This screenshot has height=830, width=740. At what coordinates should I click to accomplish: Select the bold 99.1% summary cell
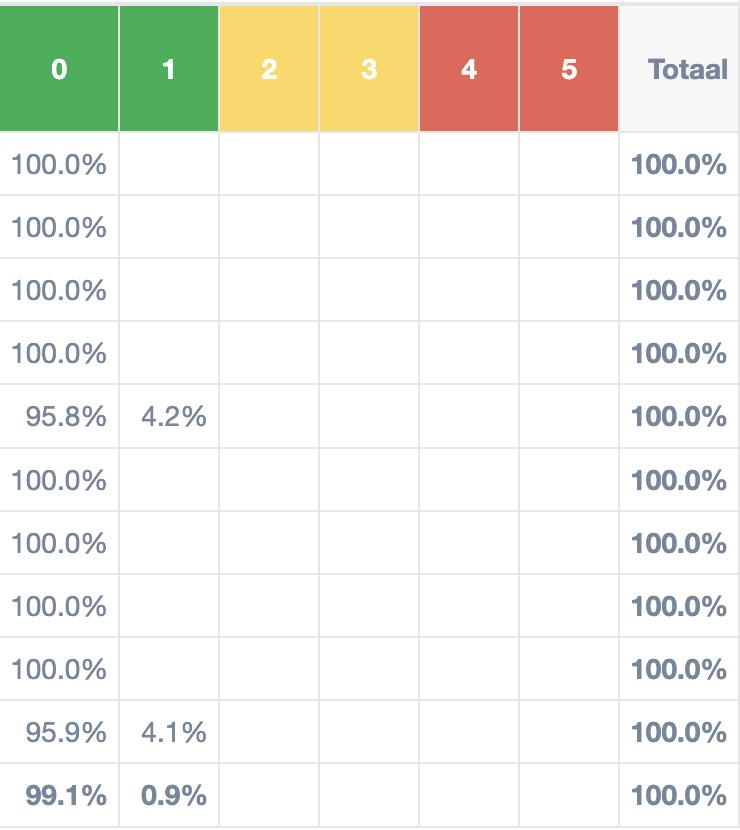(66, 796)
